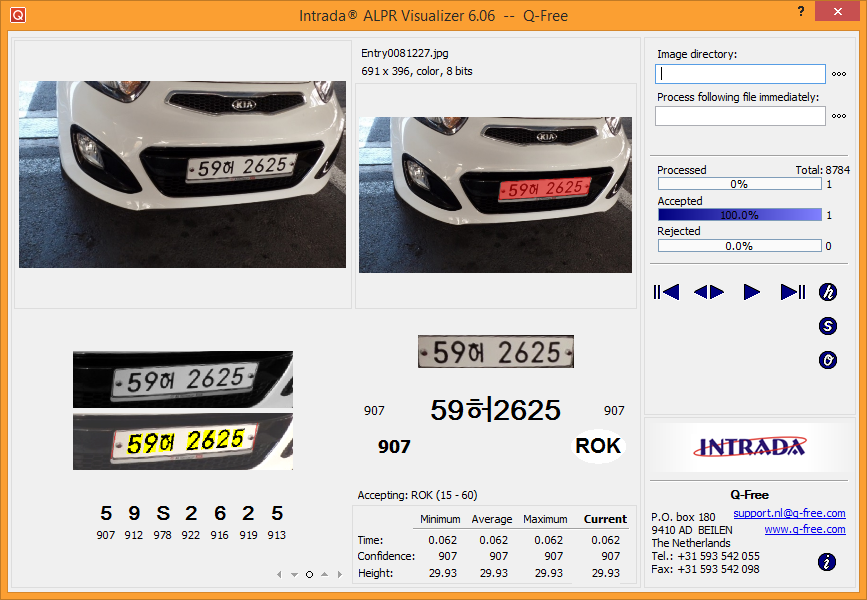This screenshot has height=600, width=867.
Task: Focus the 'Process following file immediately' input field
Action: tap(740, 116)
